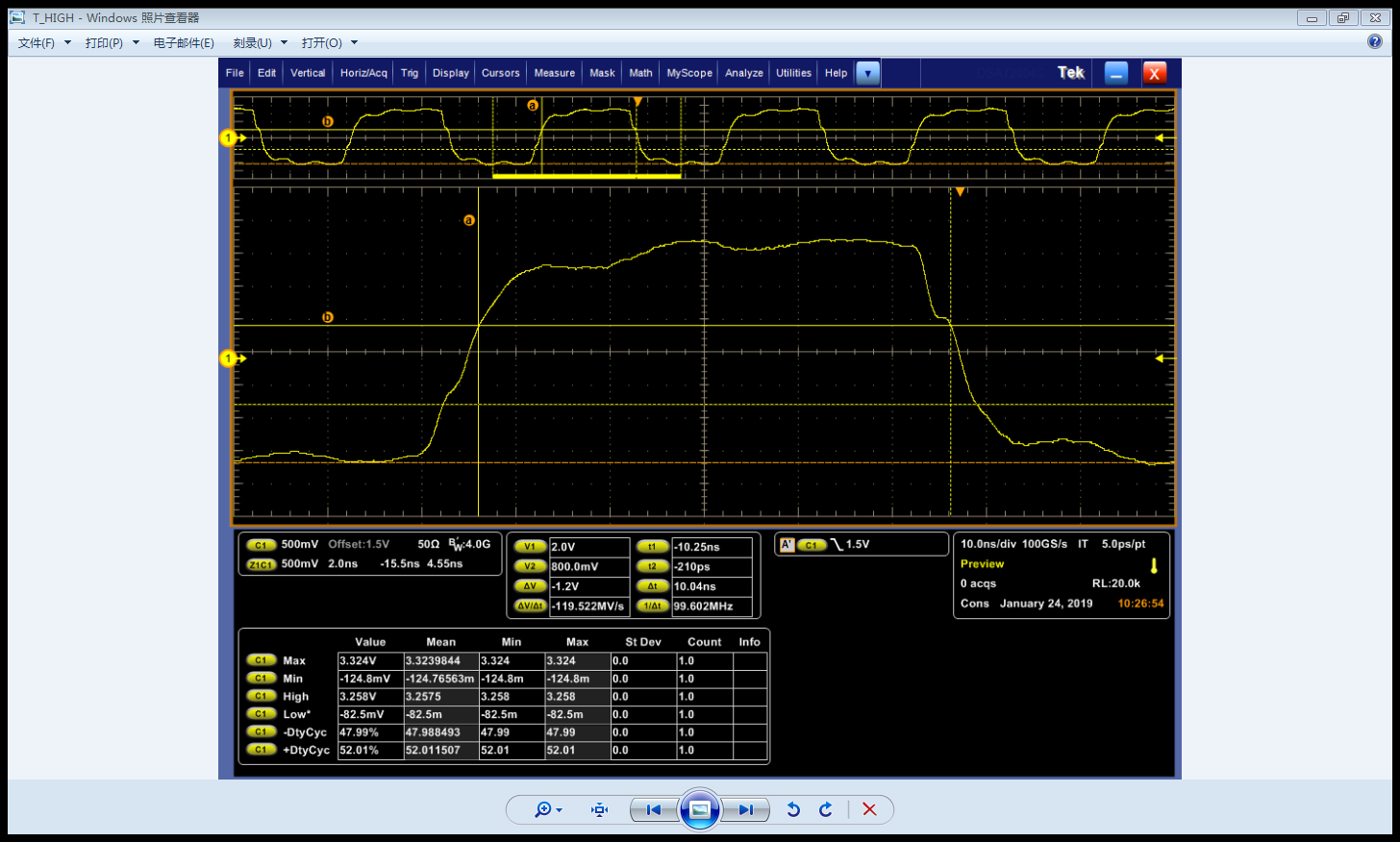The height and width of the screenshot is (842, 1400).
Task: Click the yellow zoom bar in the overview waveform
Action: (587, 176)
